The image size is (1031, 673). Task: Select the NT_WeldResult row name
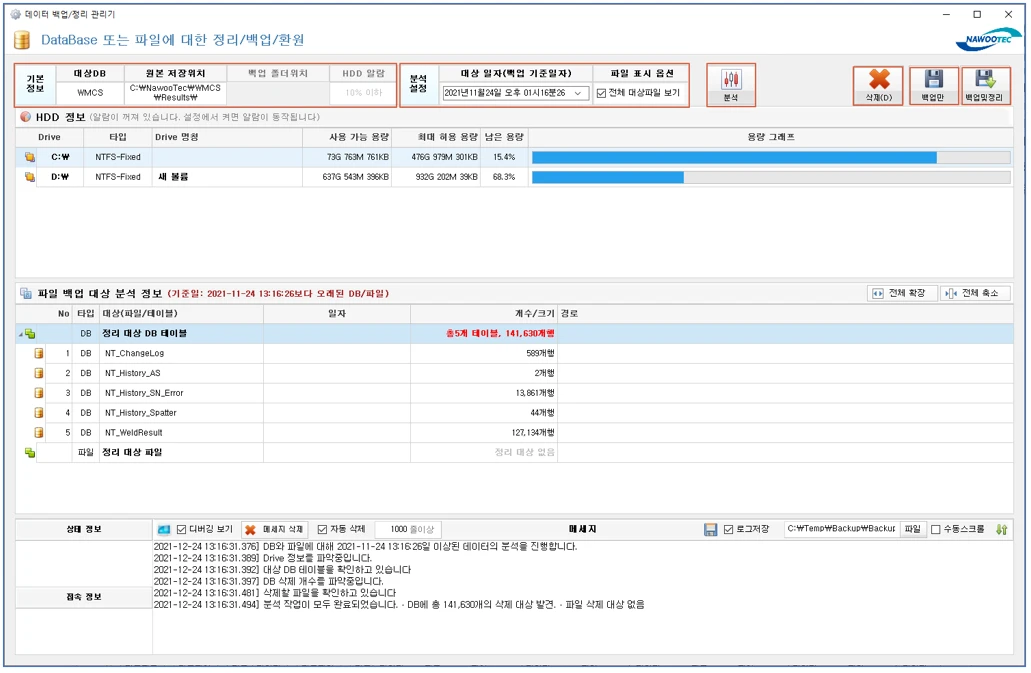[133, 432]
